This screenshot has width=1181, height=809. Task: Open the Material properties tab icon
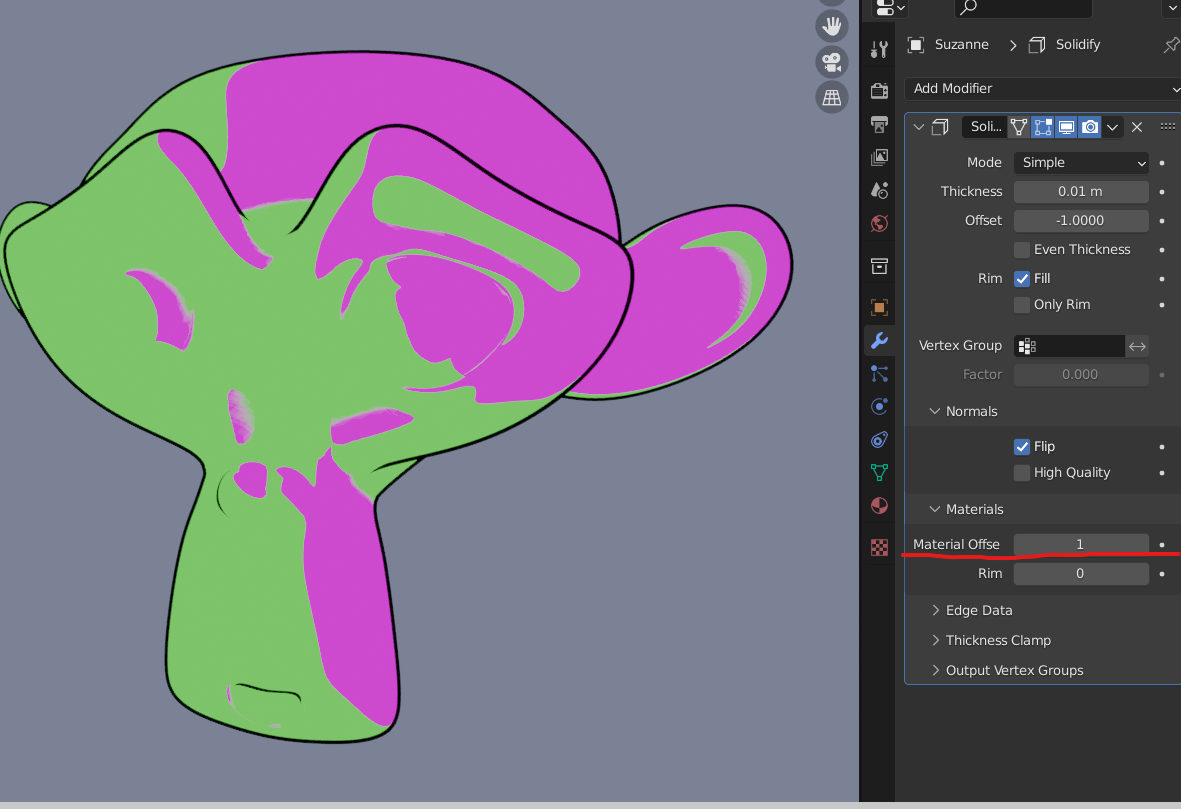tap(879, 505)
